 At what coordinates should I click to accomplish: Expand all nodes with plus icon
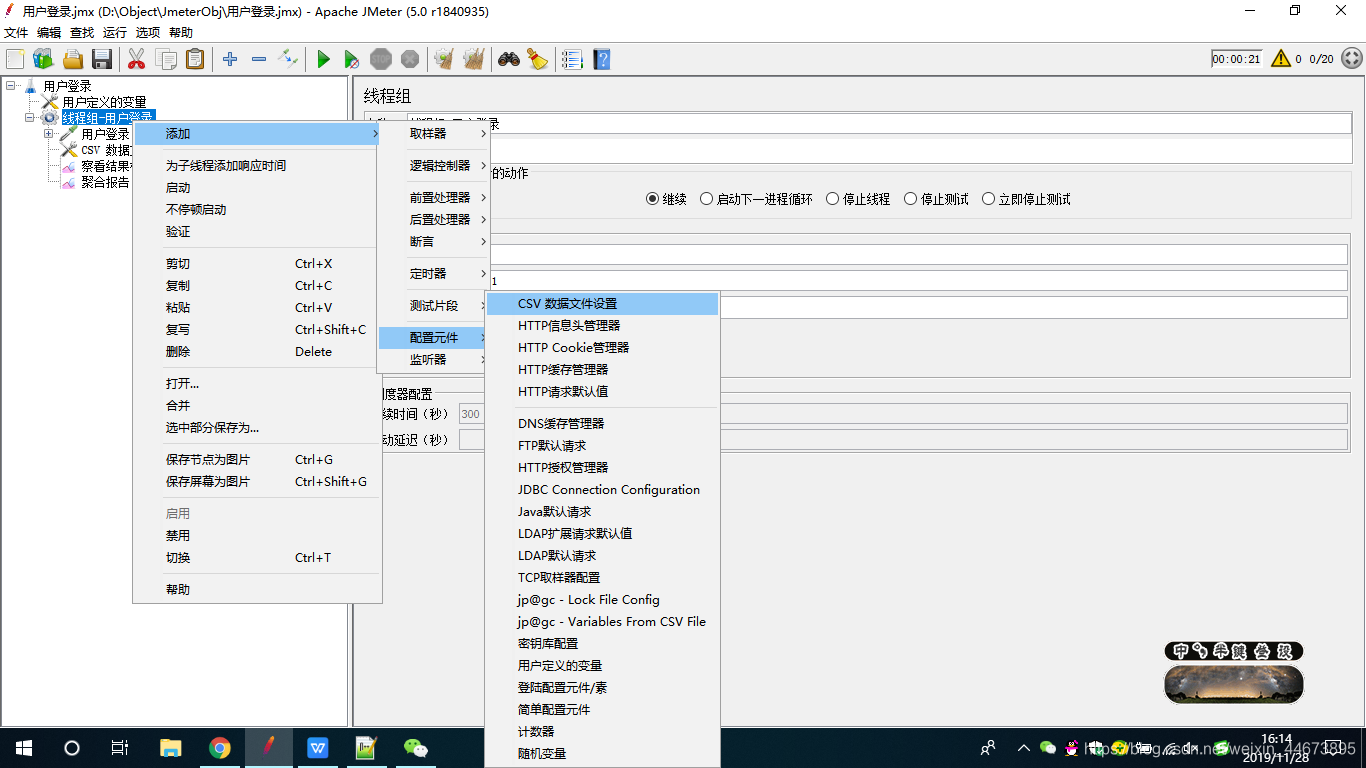coord(230,59)
